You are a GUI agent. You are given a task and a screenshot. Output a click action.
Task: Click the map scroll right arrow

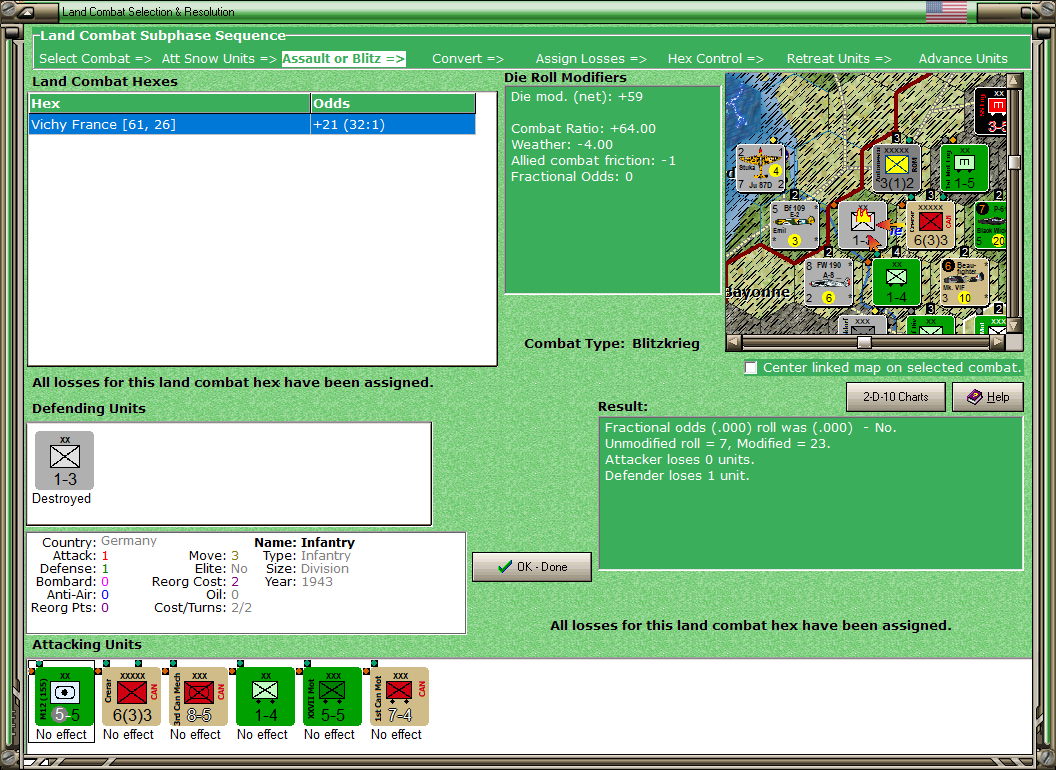coord(997,342)
